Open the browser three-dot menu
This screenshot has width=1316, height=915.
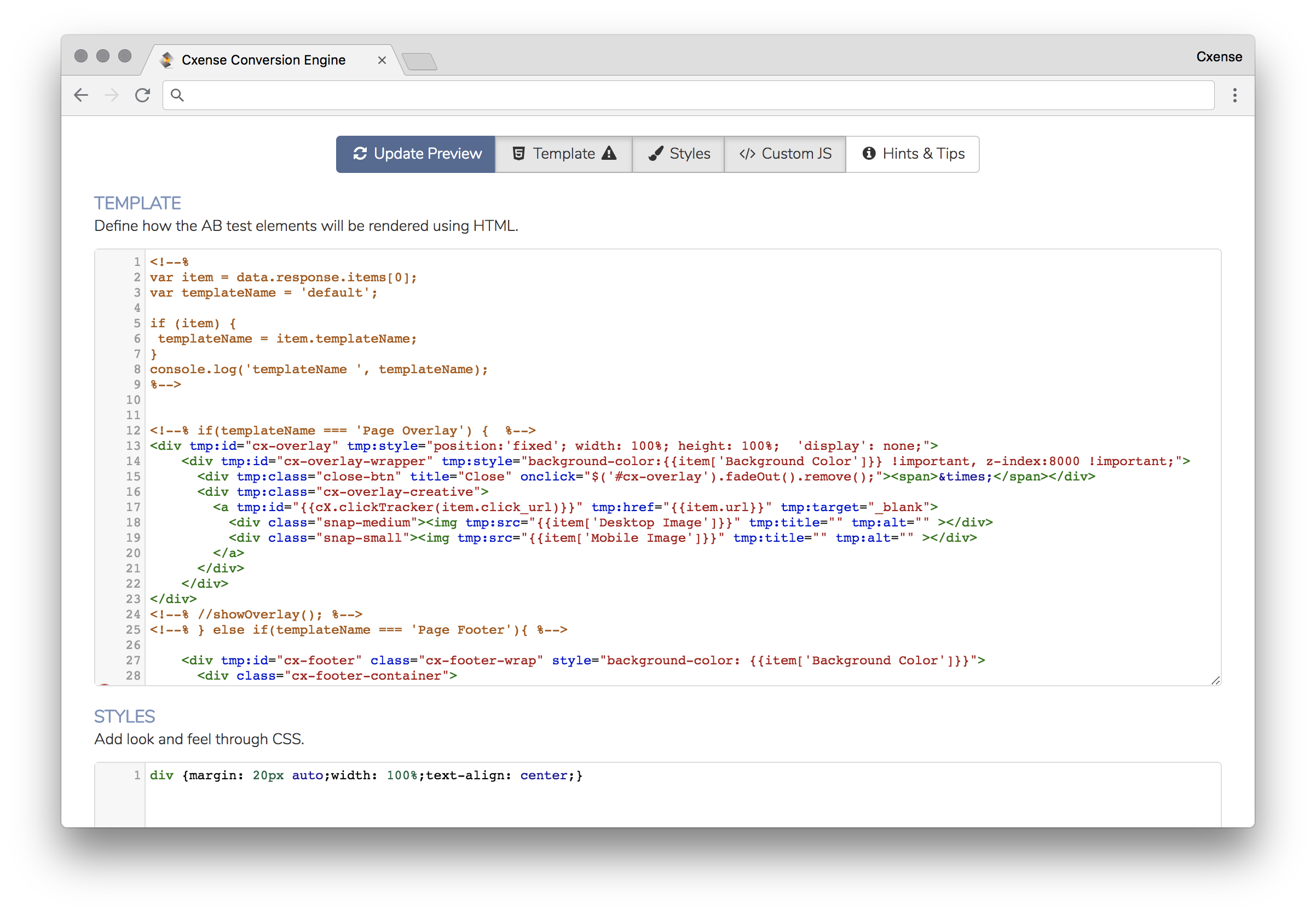[x=1234, y=95]
